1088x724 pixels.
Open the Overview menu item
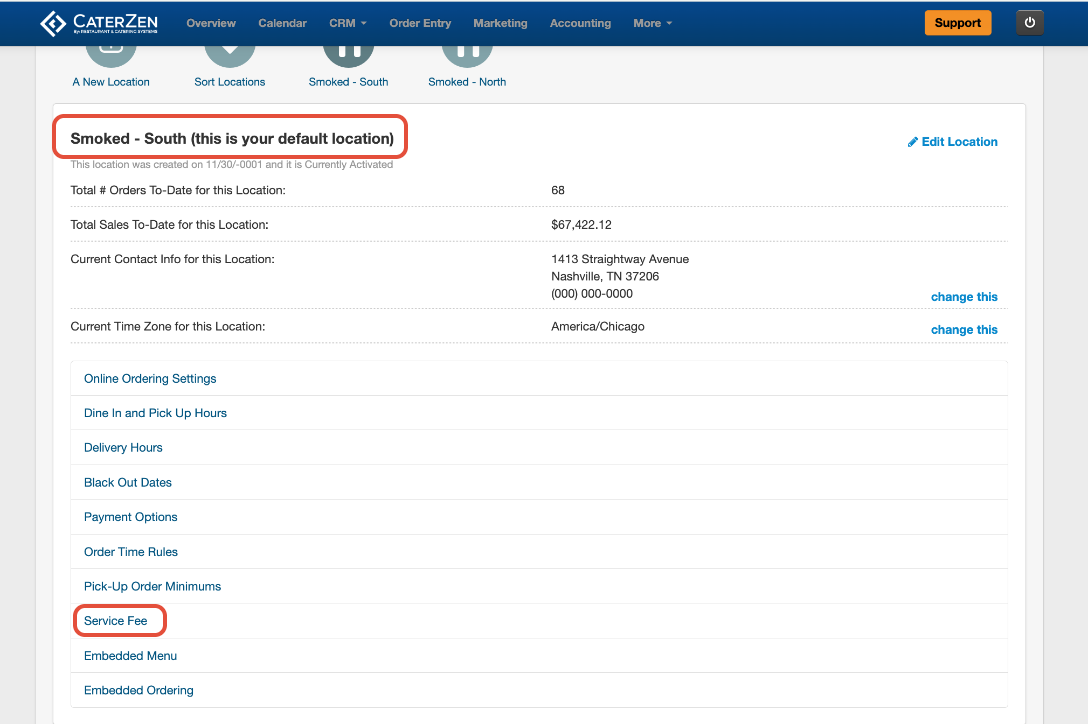click(x=211, y=23)
